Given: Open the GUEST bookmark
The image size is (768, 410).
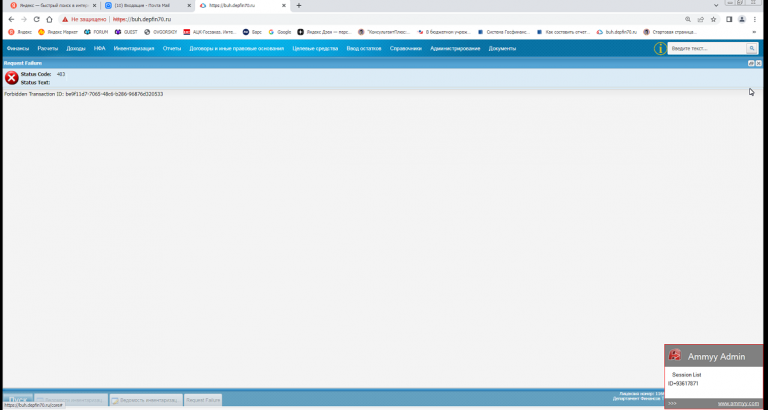Looking at the screenshot, I should pyautogui.click(x=126, y=32).
